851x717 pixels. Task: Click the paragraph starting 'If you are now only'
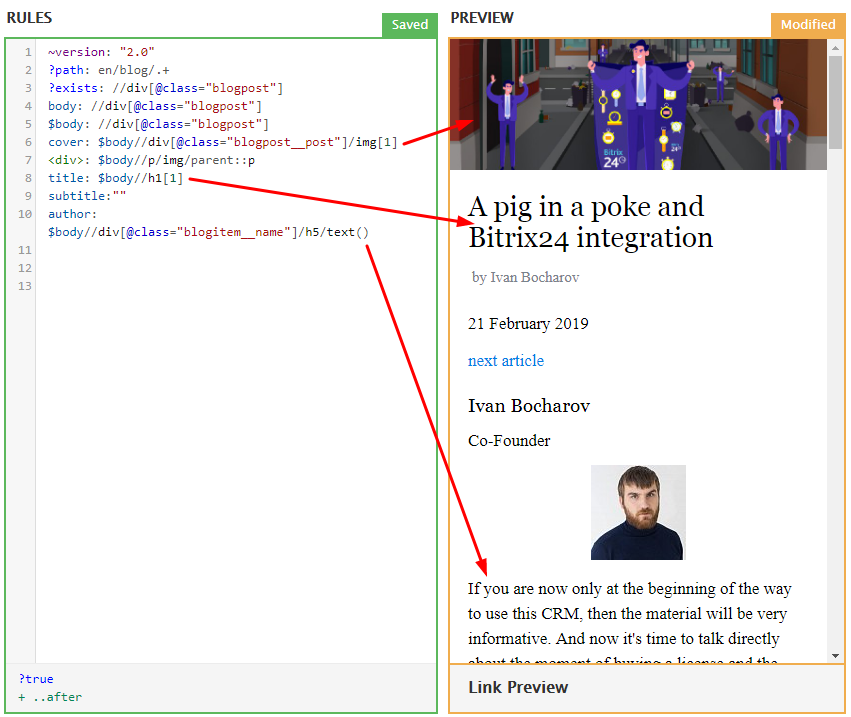(x=630, y=622)
